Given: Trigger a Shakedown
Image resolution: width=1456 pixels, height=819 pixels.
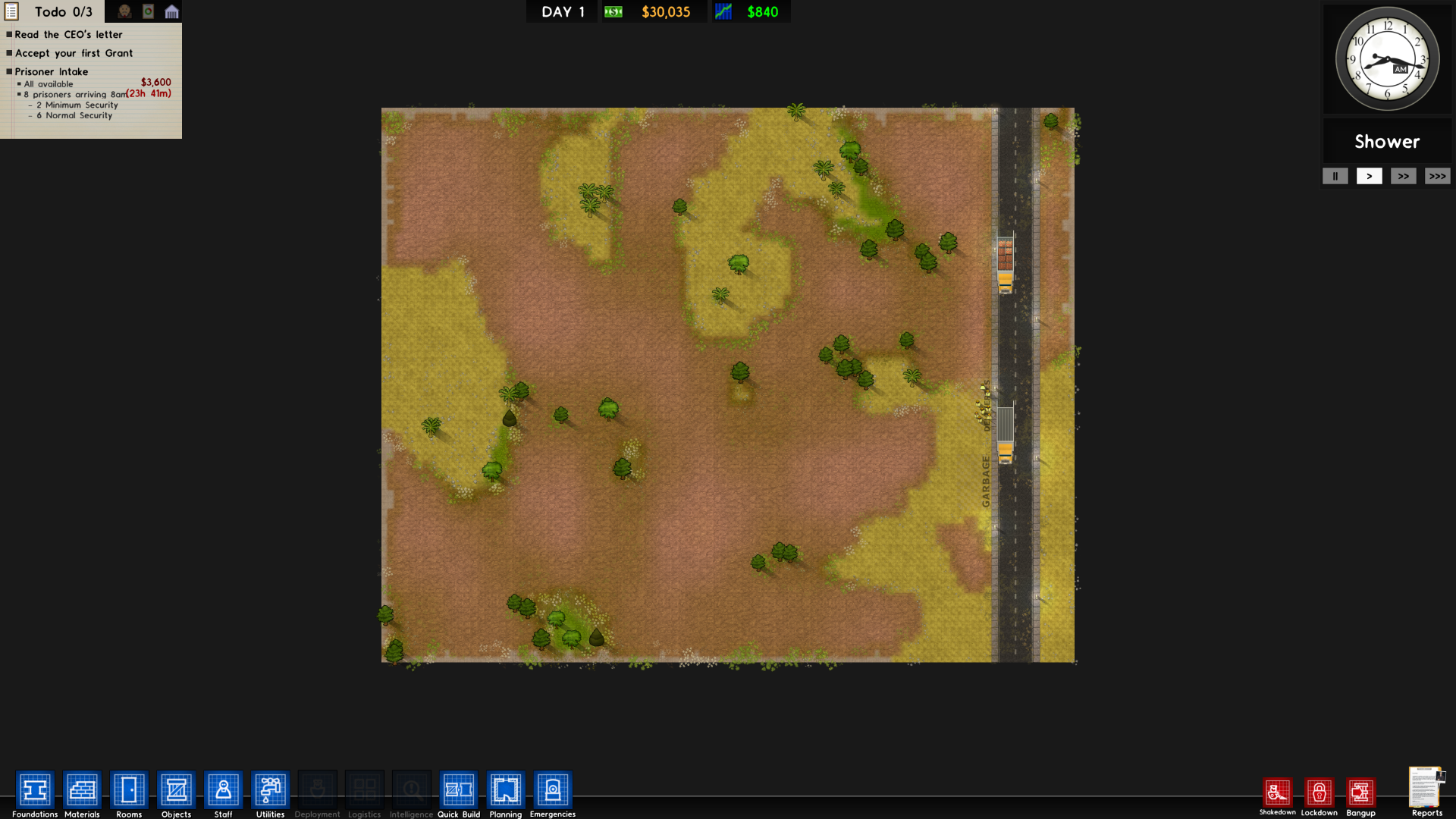Looking at the screenshot, I should [x=1277, y=793].
